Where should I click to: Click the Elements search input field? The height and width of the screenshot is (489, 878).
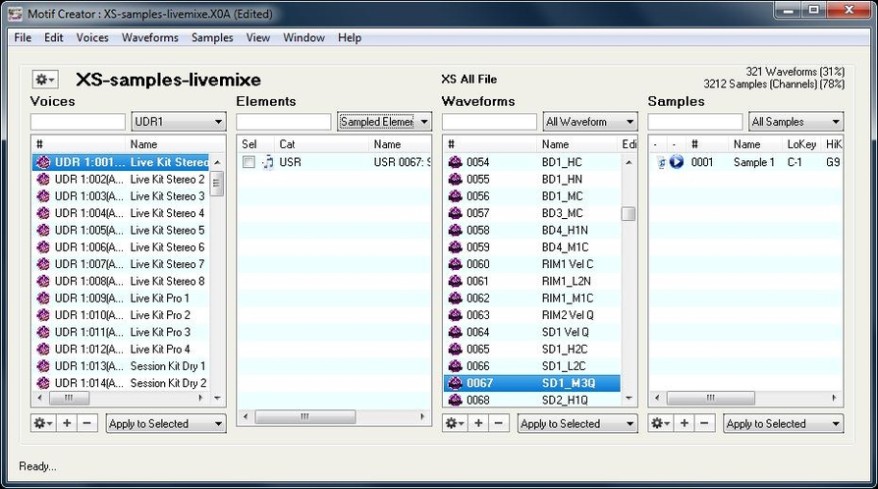[x=284, y=122]
